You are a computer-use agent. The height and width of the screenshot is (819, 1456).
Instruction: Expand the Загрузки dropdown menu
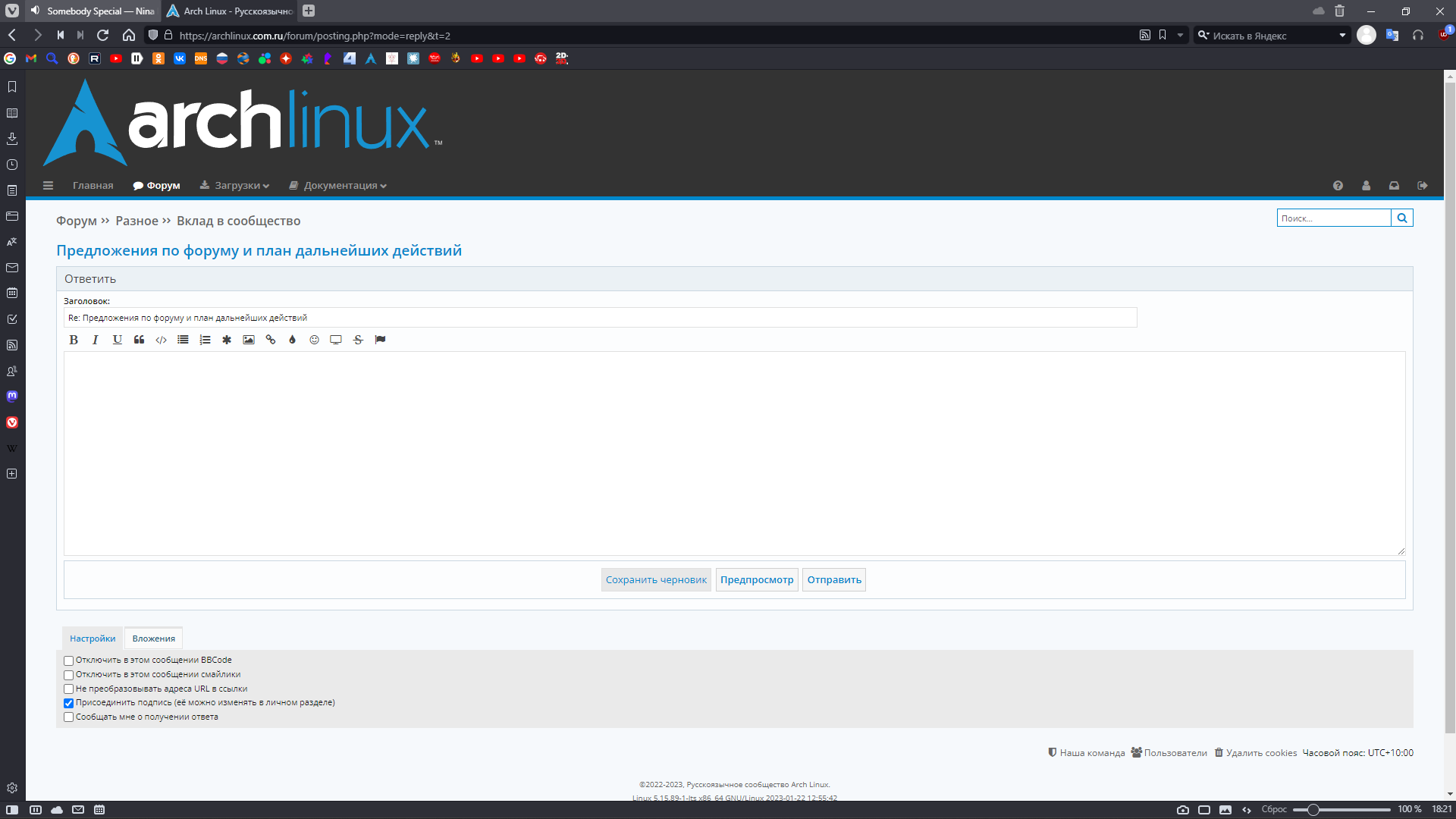(235, 186)
